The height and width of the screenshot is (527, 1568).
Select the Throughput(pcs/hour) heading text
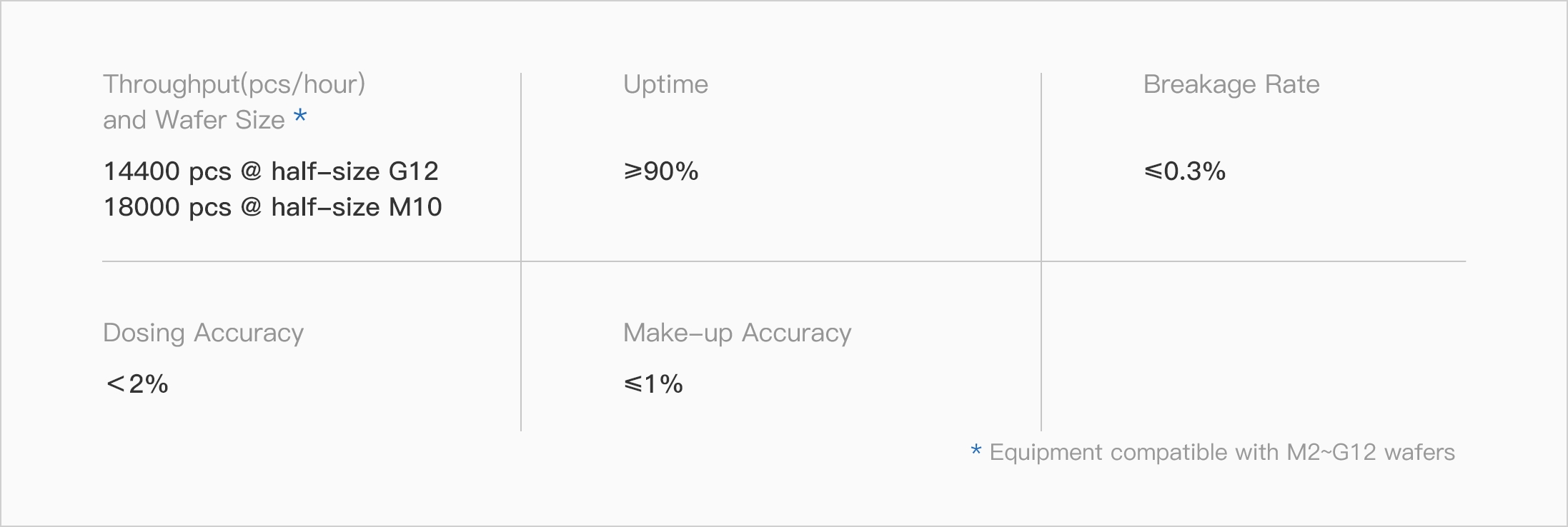click(x=234, y=84)
